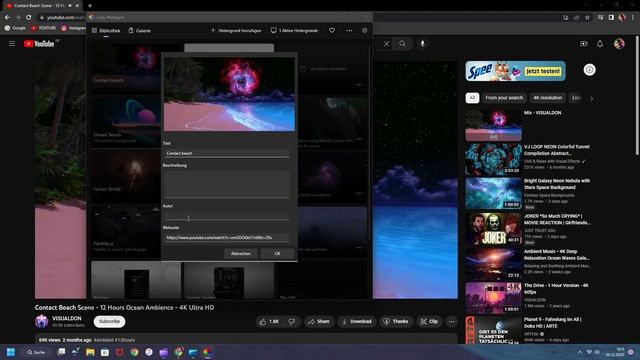Image resolution: width=640 pixels, height=360 pixels.
Task: Click Hintergrund hinzufügen button
Action: [236, 31]
